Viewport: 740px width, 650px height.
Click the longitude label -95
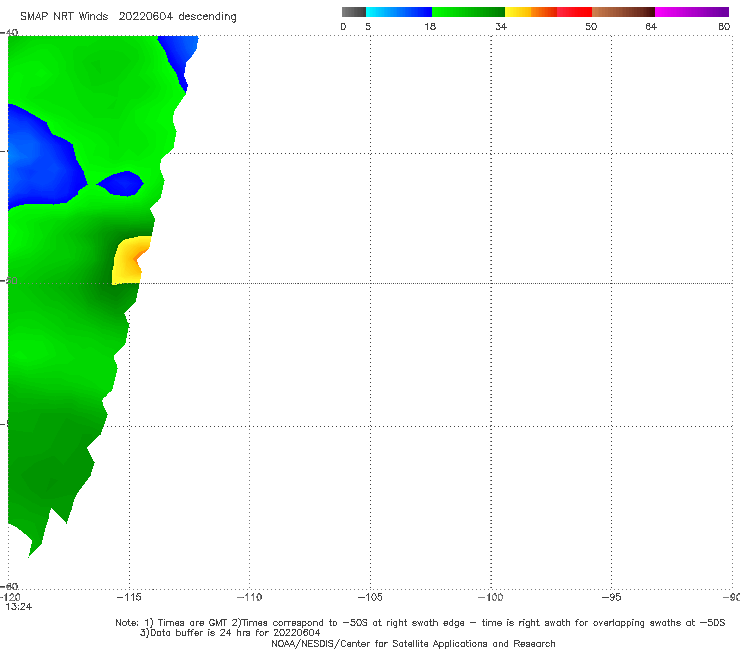coord(612,597)
